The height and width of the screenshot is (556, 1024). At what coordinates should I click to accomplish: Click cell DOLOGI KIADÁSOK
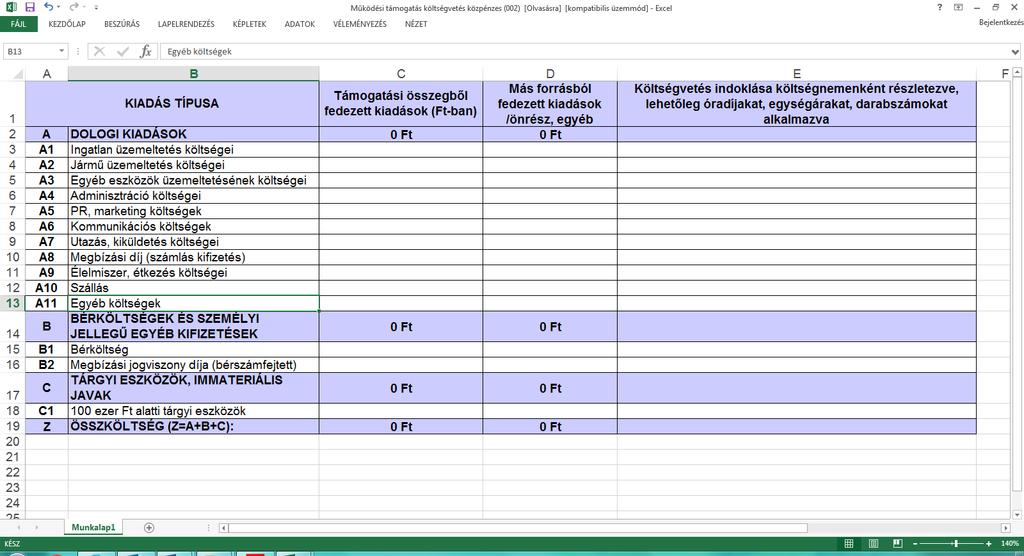(x=193, y=134)
